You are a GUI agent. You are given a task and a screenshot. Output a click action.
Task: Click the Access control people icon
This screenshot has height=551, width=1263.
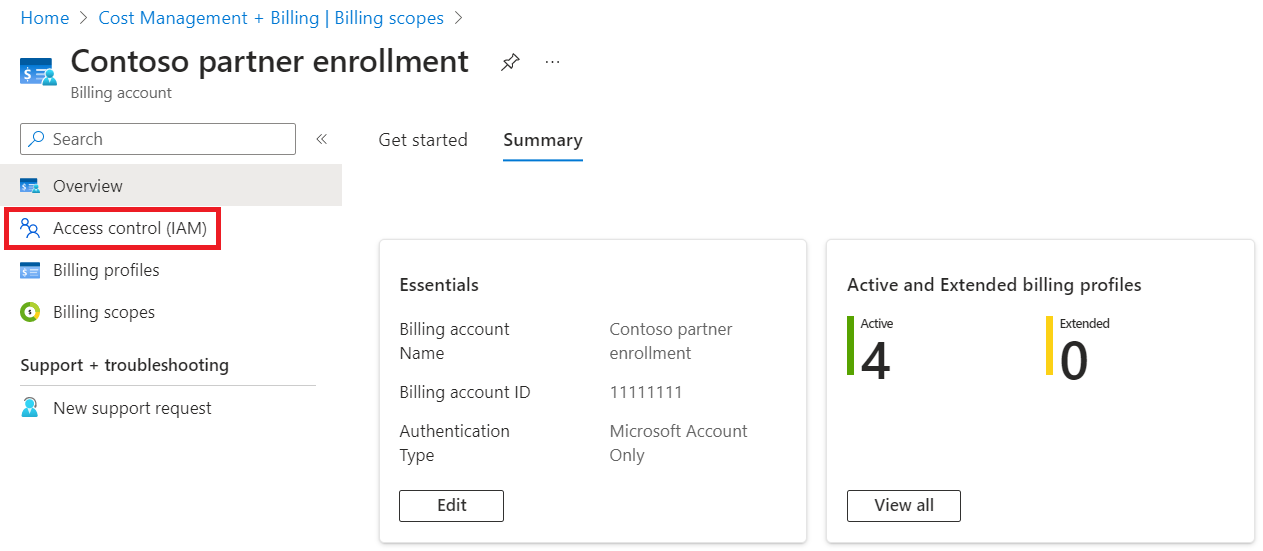30,228
